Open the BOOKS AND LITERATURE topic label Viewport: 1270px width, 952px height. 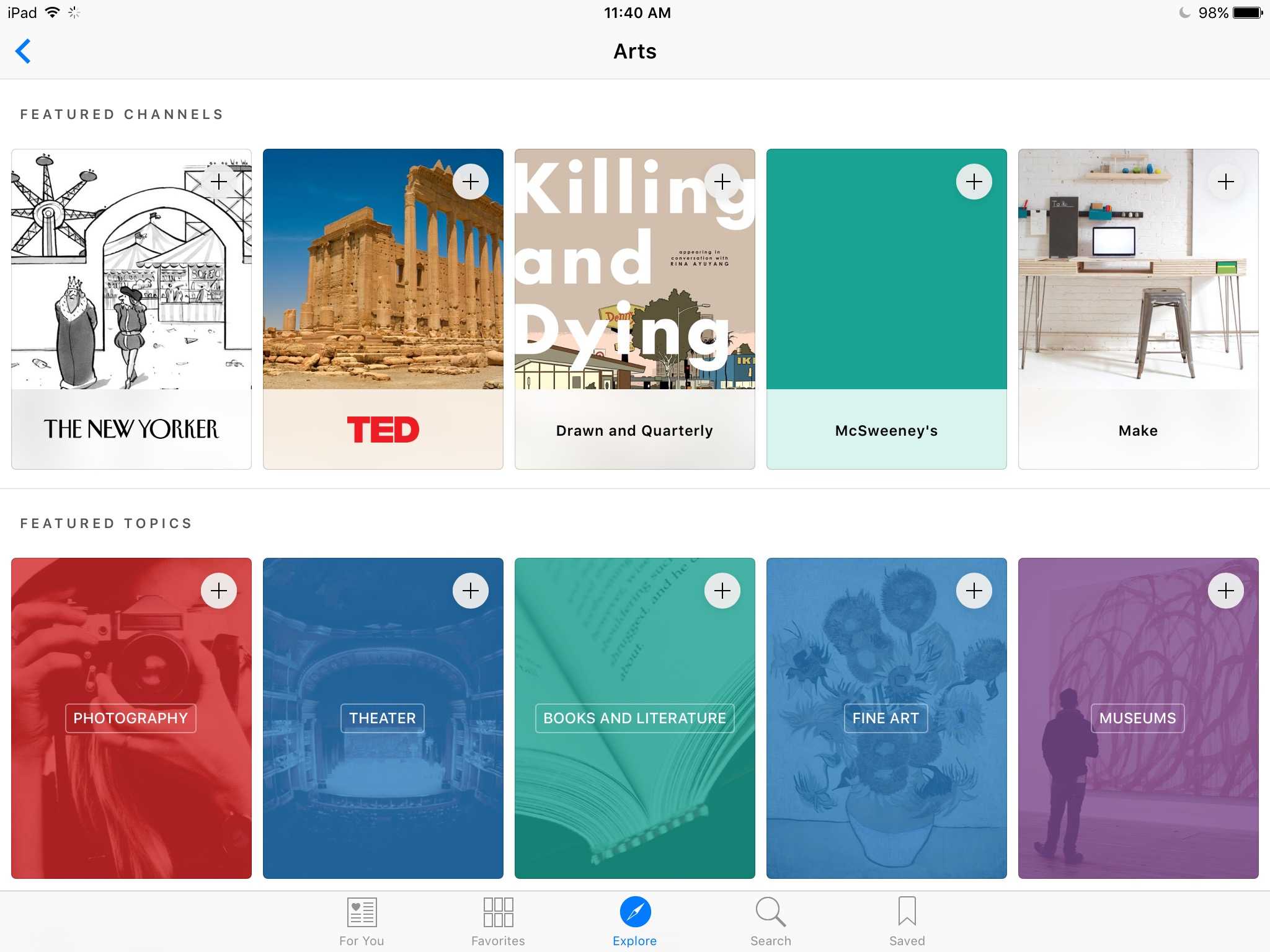(634, 718)
